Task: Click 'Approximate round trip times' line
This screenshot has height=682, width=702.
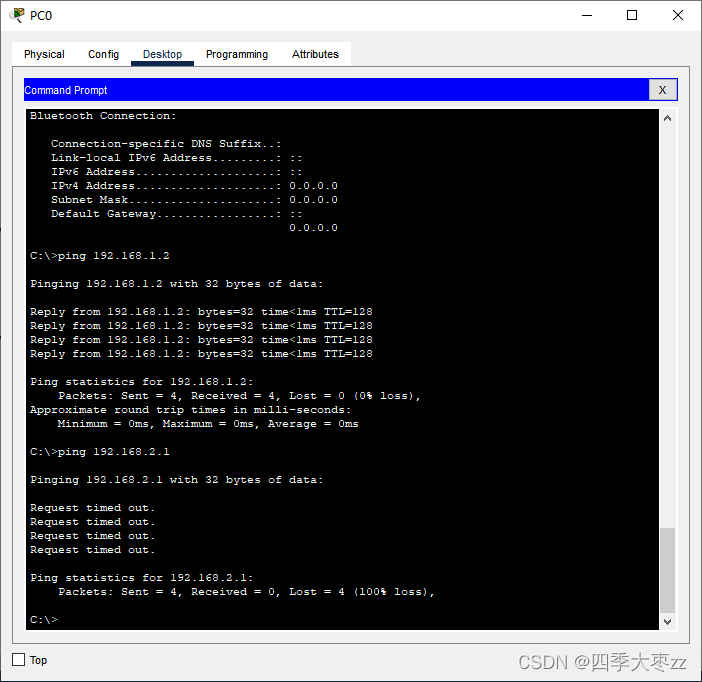Action: [191, 410]
